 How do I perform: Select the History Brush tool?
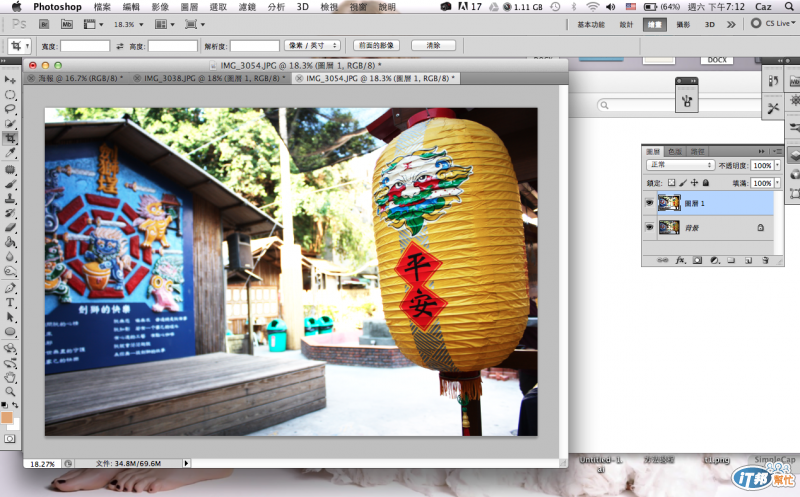tap(10, 213)
